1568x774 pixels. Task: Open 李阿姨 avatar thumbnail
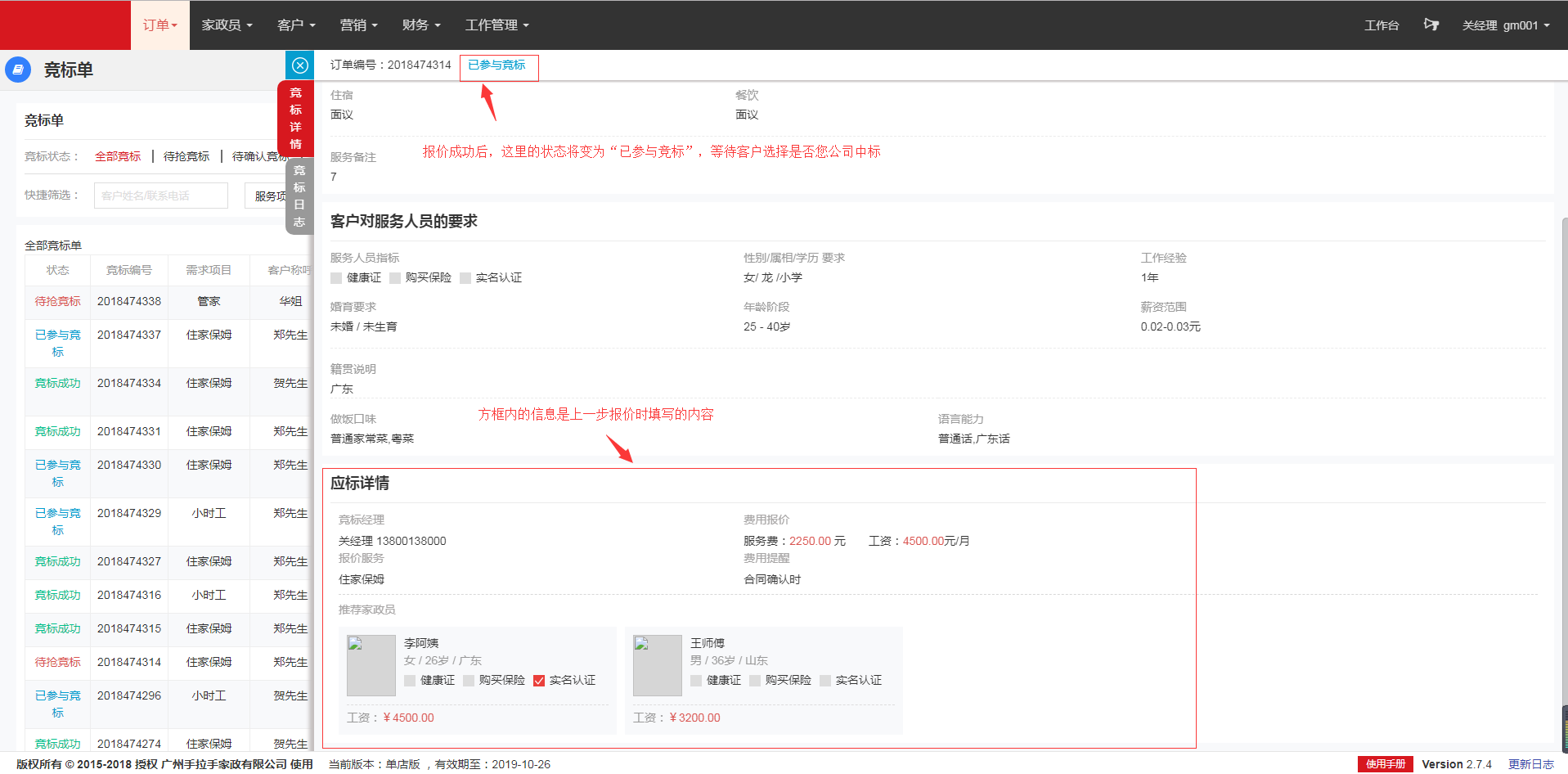(371, 665)
